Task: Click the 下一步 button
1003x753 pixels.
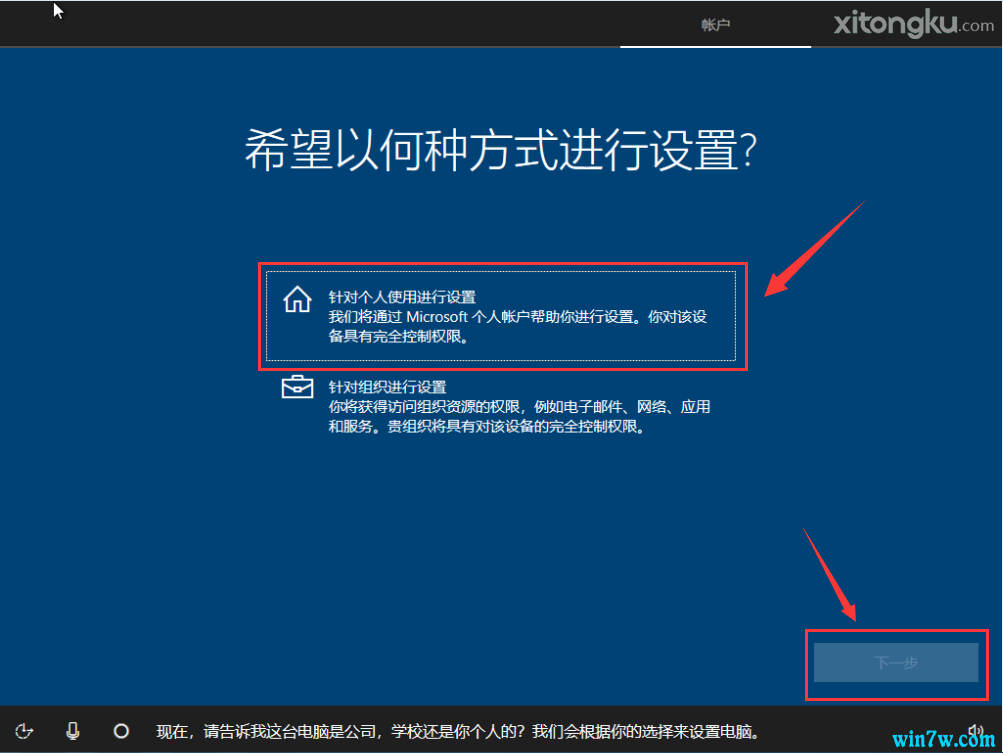Action: [x=896, y=662]
